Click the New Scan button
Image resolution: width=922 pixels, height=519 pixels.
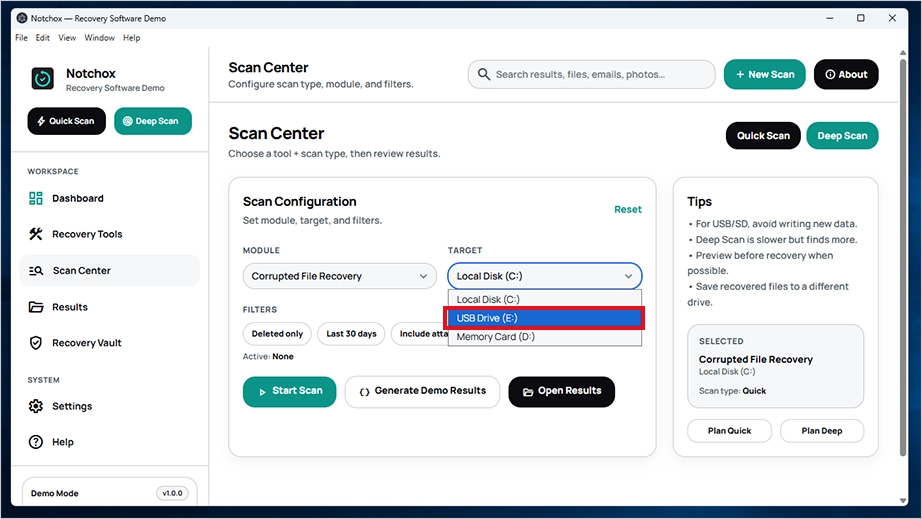point(764,75)
